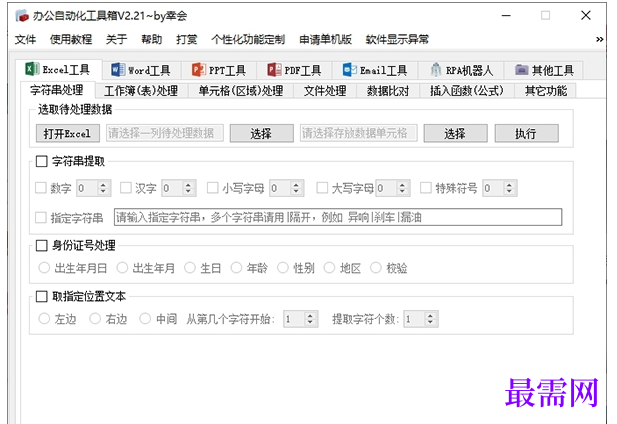Open the 使用教程 menu
The image size is (617, 424).
point(71,39)
